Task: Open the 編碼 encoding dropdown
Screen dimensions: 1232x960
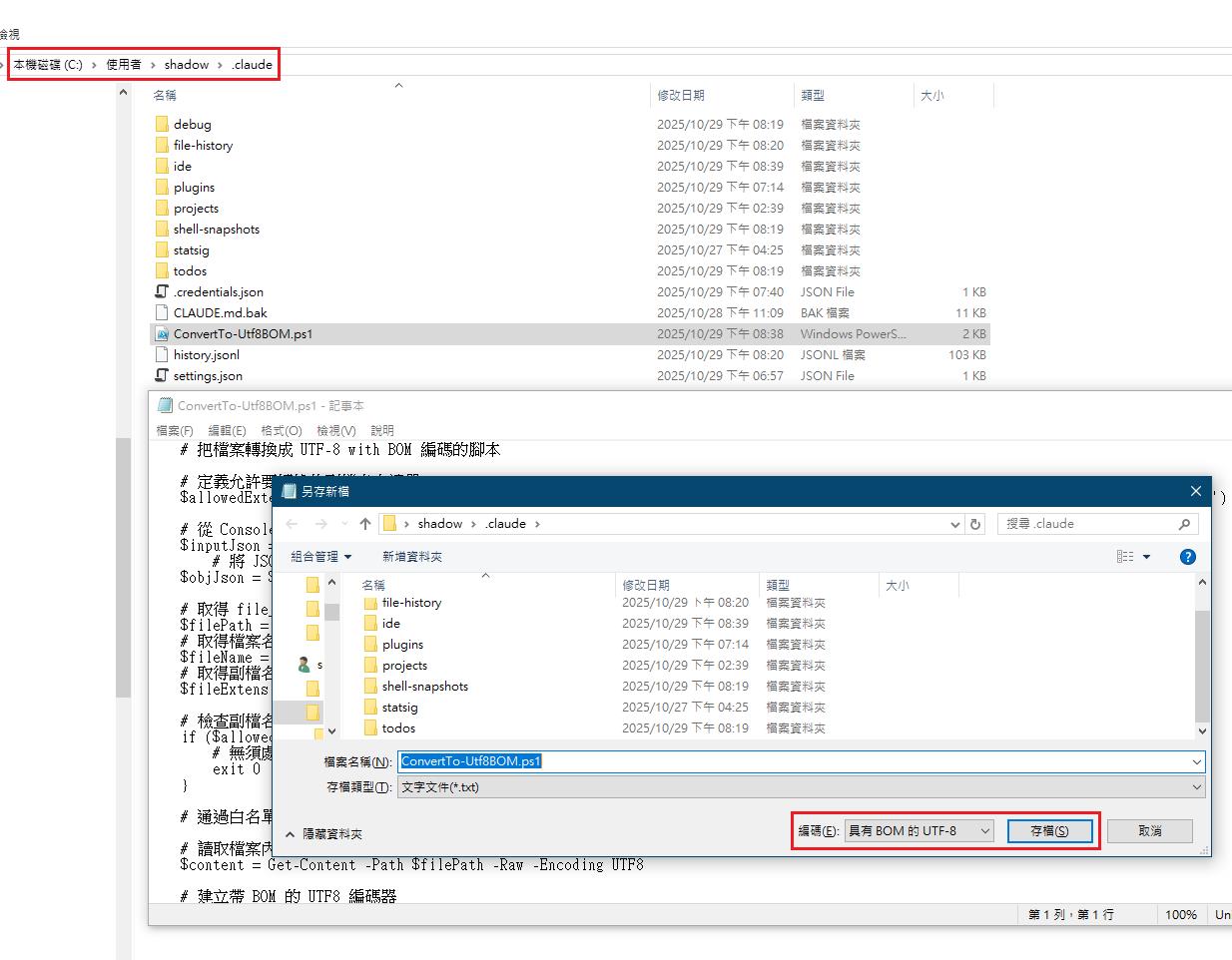Action: coord(919,831)
